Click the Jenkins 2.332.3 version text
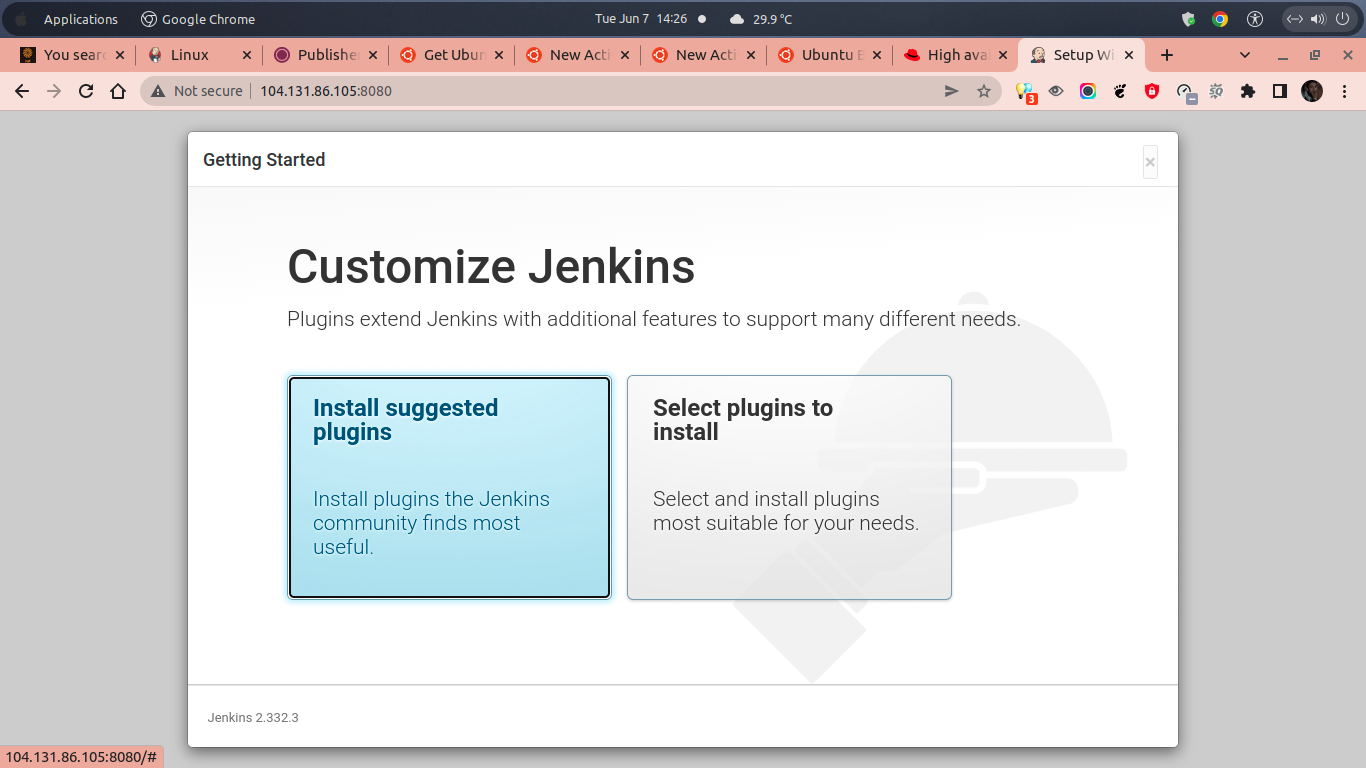 point(253,718)
